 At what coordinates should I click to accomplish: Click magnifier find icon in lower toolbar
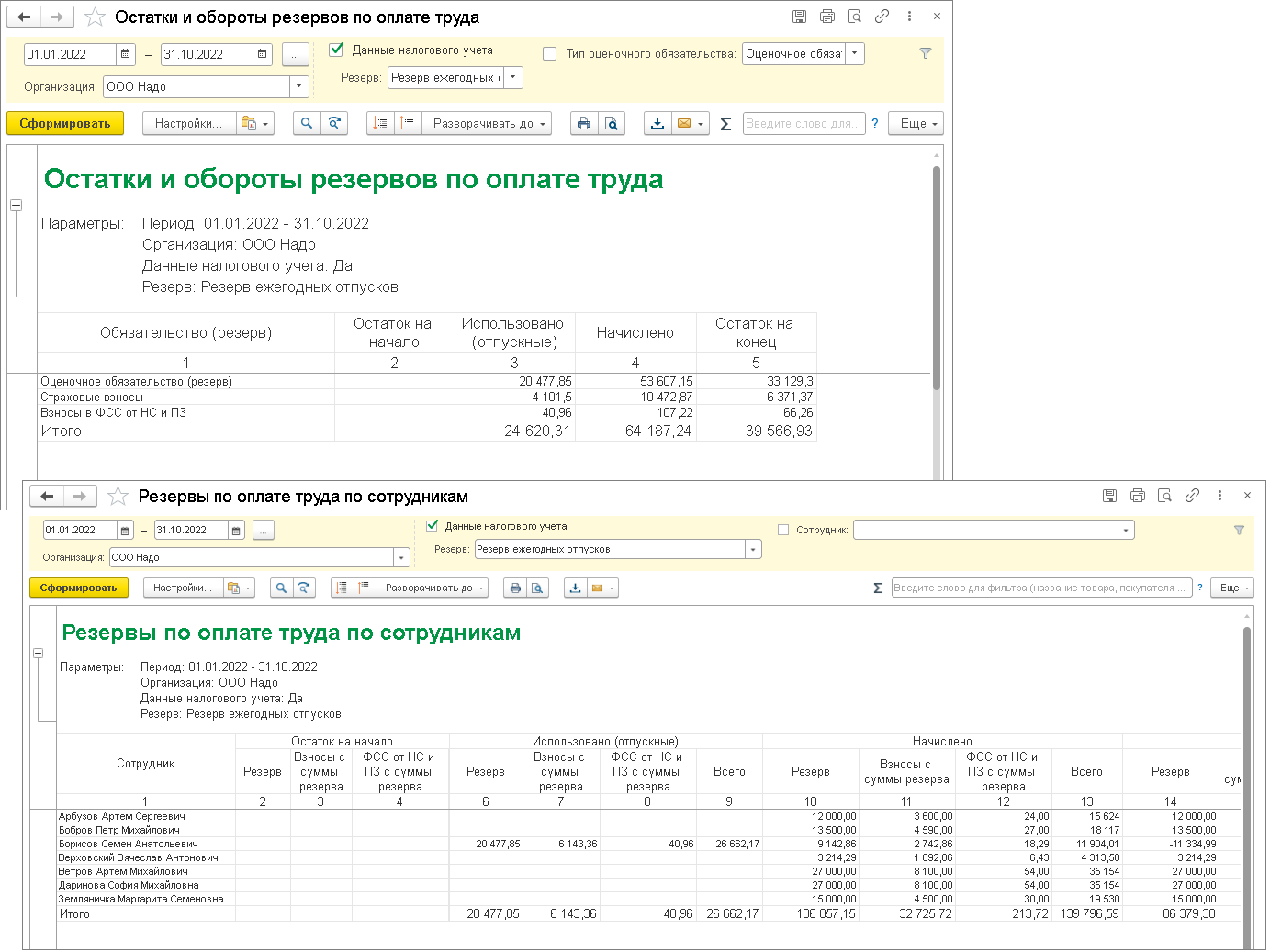281,588
